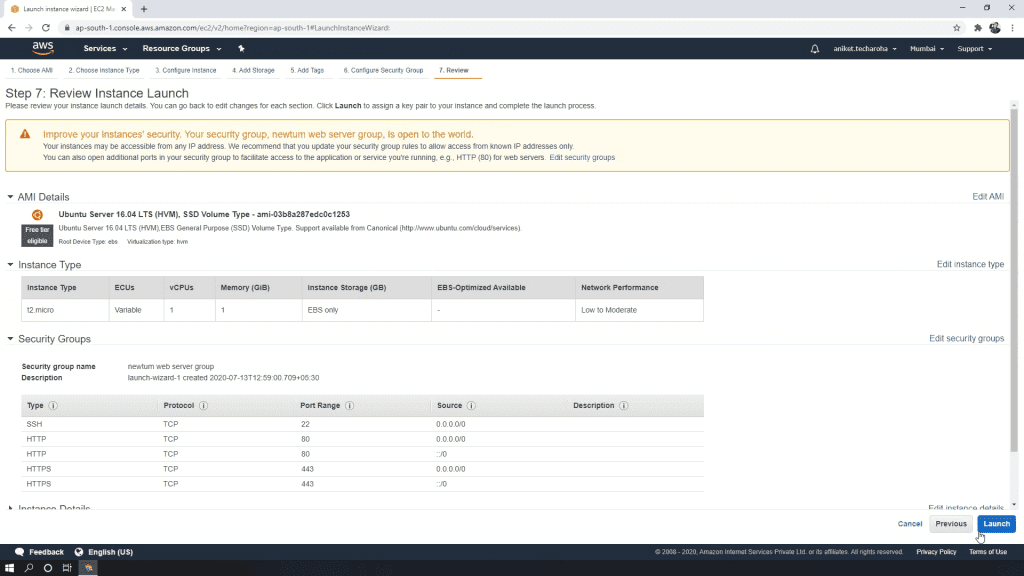Image resolution: width=1024 pixels, height=576 pixels.
Task: Click the warning triangle icon in banner
Action: pyautogui.click(x=25, y=134)
